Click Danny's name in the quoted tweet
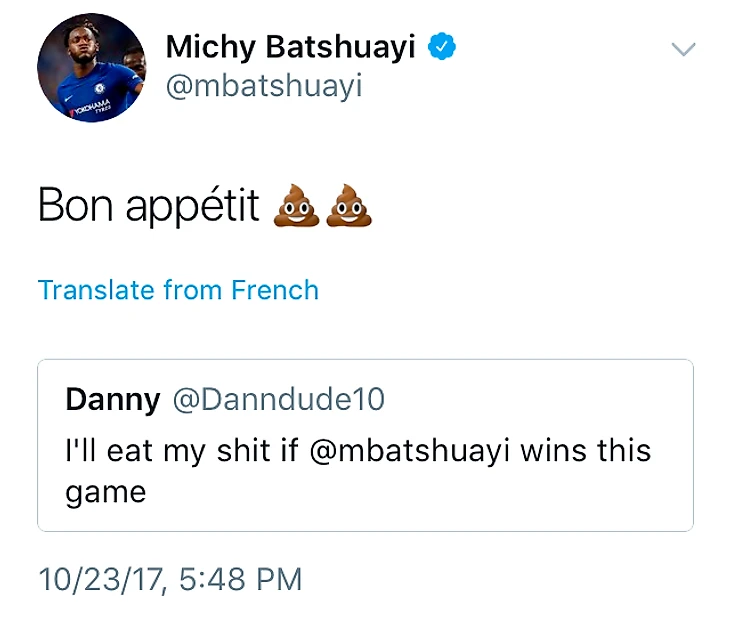The image size is (730, 621). pyautogui.click(x=112, y=400)
